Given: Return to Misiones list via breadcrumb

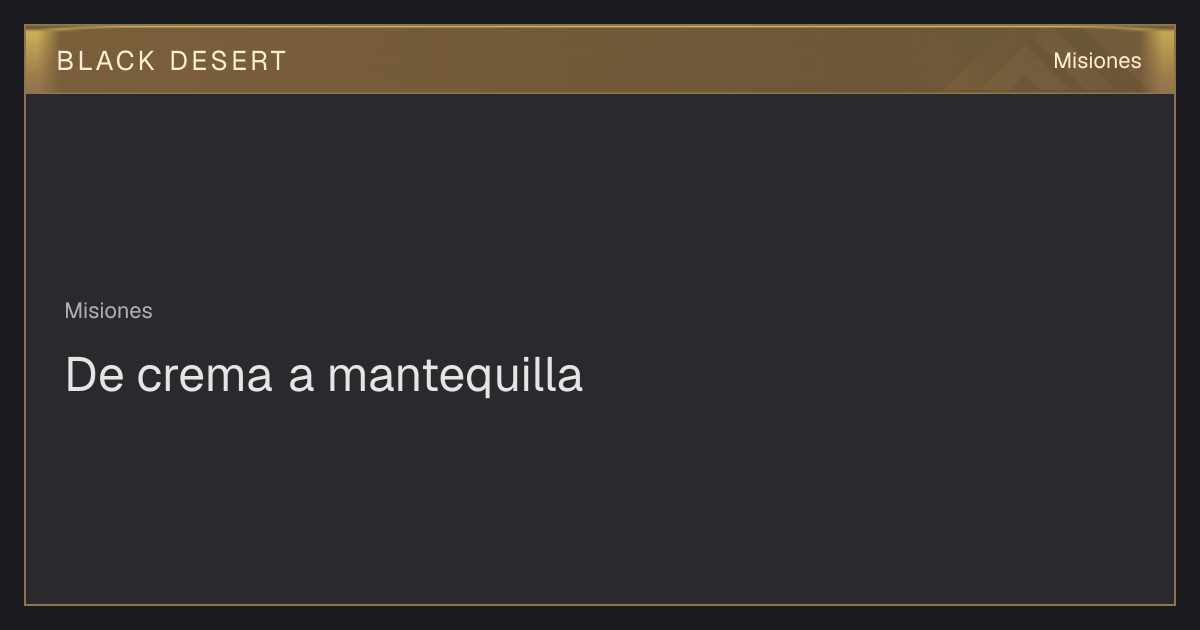Looking at the screenshot, I should 108,311.
